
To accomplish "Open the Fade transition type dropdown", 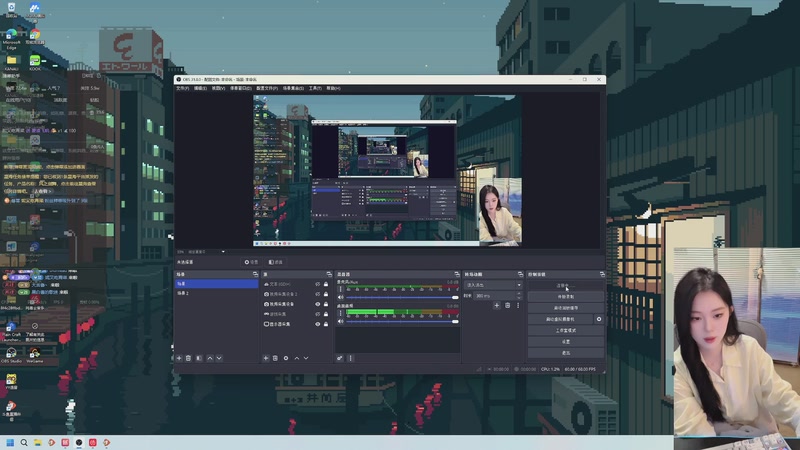I will [493, 285].
